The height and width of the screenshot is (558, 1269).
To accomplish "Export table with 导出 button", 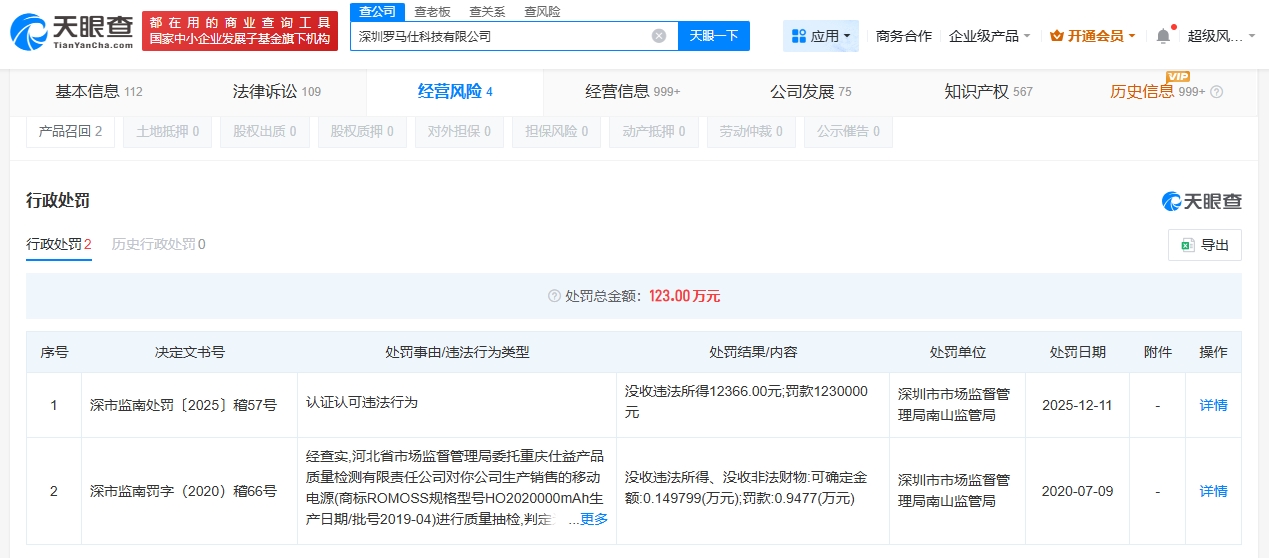I will [1204, 245].
